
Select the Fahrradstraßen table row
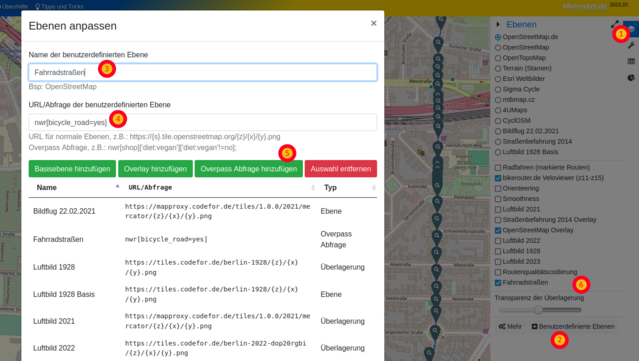click(203, 239)
